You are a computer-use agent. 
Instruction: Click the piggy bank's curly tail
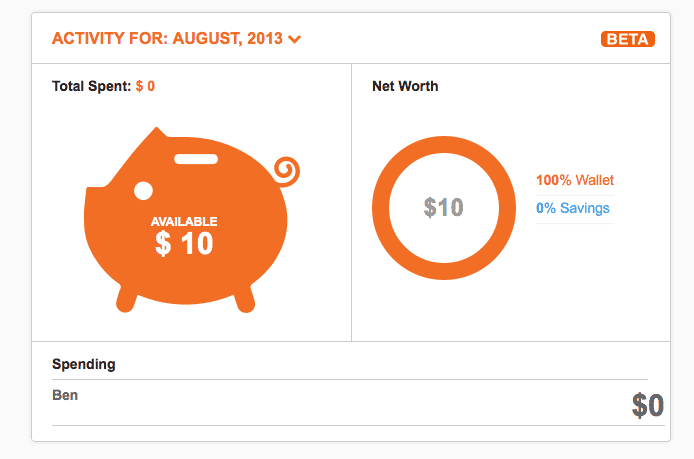pos(286,171)
